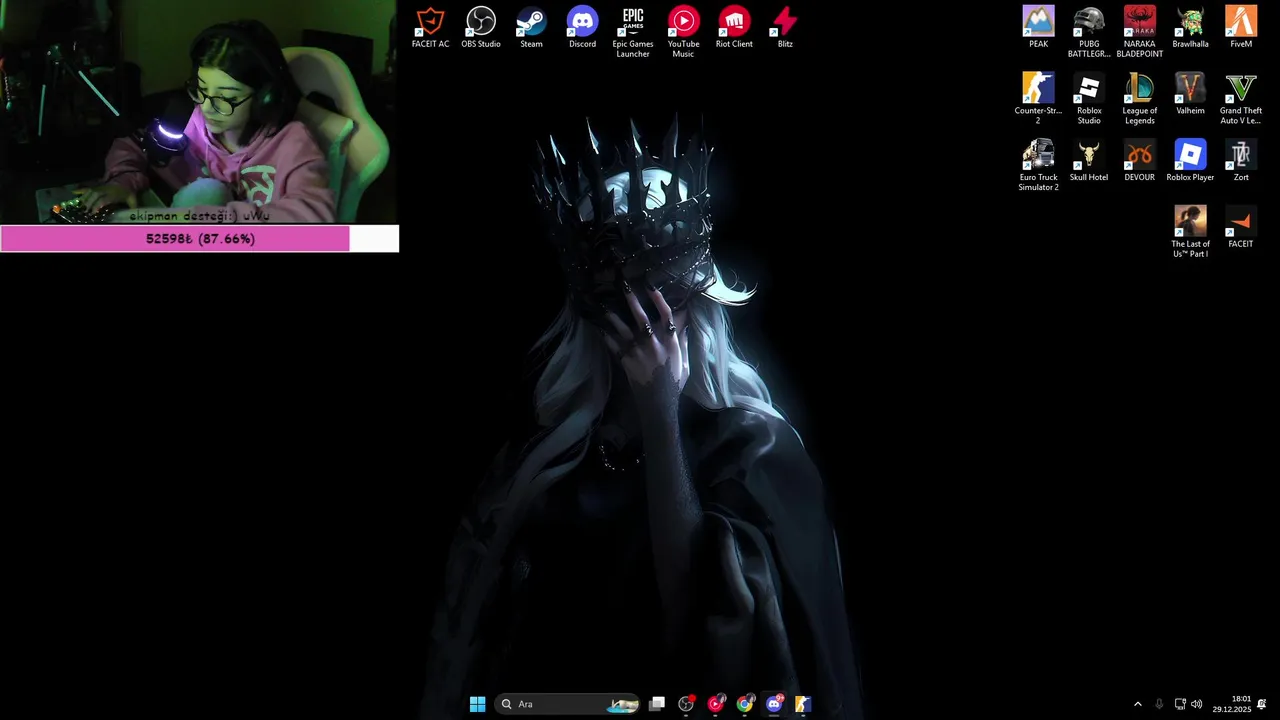This screenshot has height=720, width=1280.
Task: Open Google Chrome from the taskbar
Action: [744, 704]
